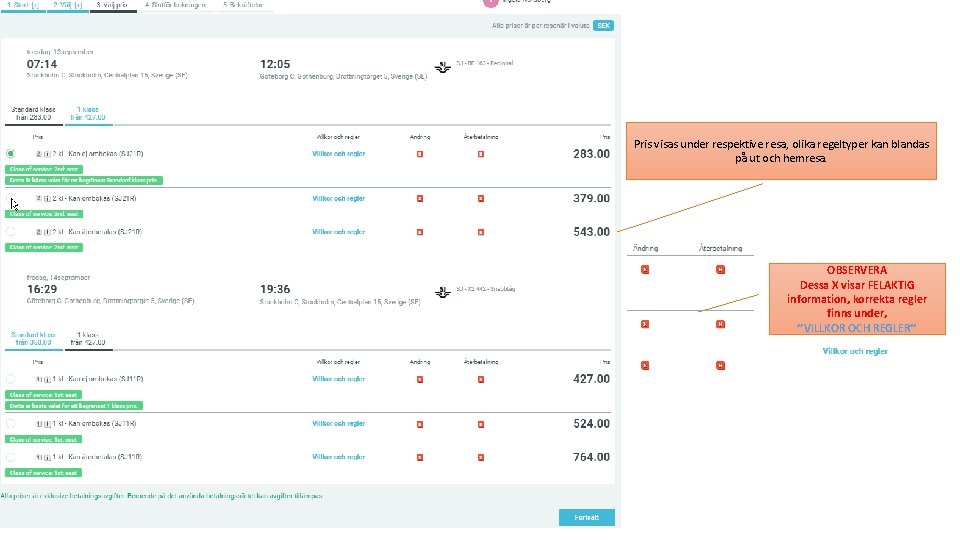Open the SEK currency selector

(x=603, y=25)
